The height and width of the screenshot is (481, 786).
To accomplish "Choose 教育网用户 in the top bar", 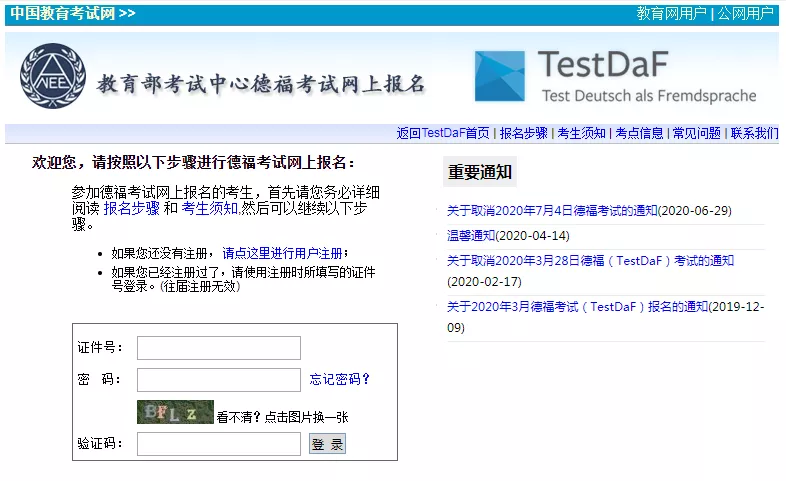I will pyautogui.click(x=671, y=14).
